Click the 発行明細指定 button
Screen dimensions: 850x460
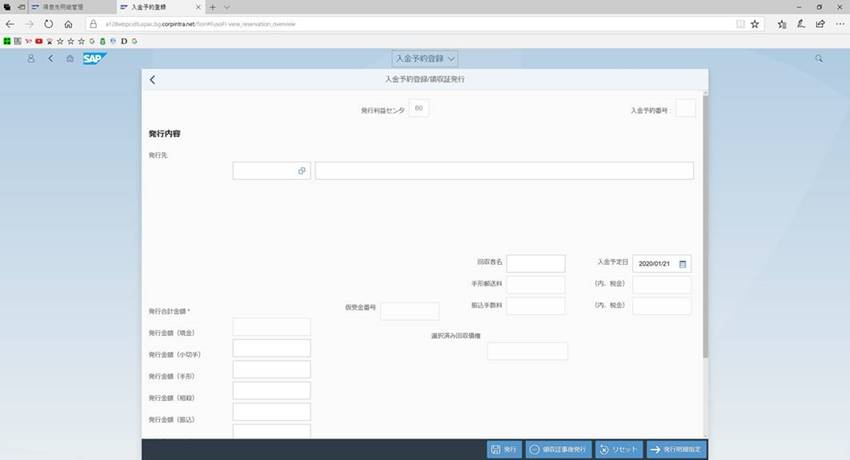click(677, 450)
